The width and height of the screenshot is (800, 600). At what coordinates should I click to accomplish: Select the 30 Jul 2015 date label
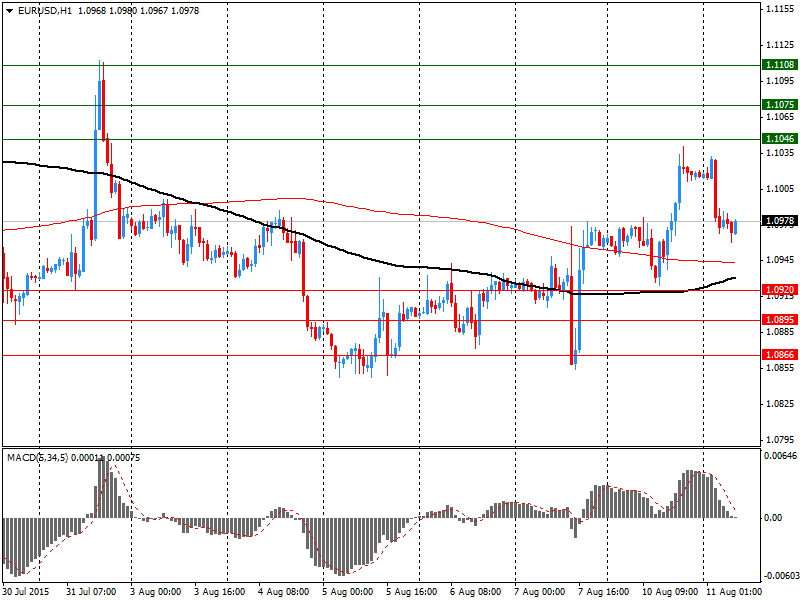coord(26,592)
